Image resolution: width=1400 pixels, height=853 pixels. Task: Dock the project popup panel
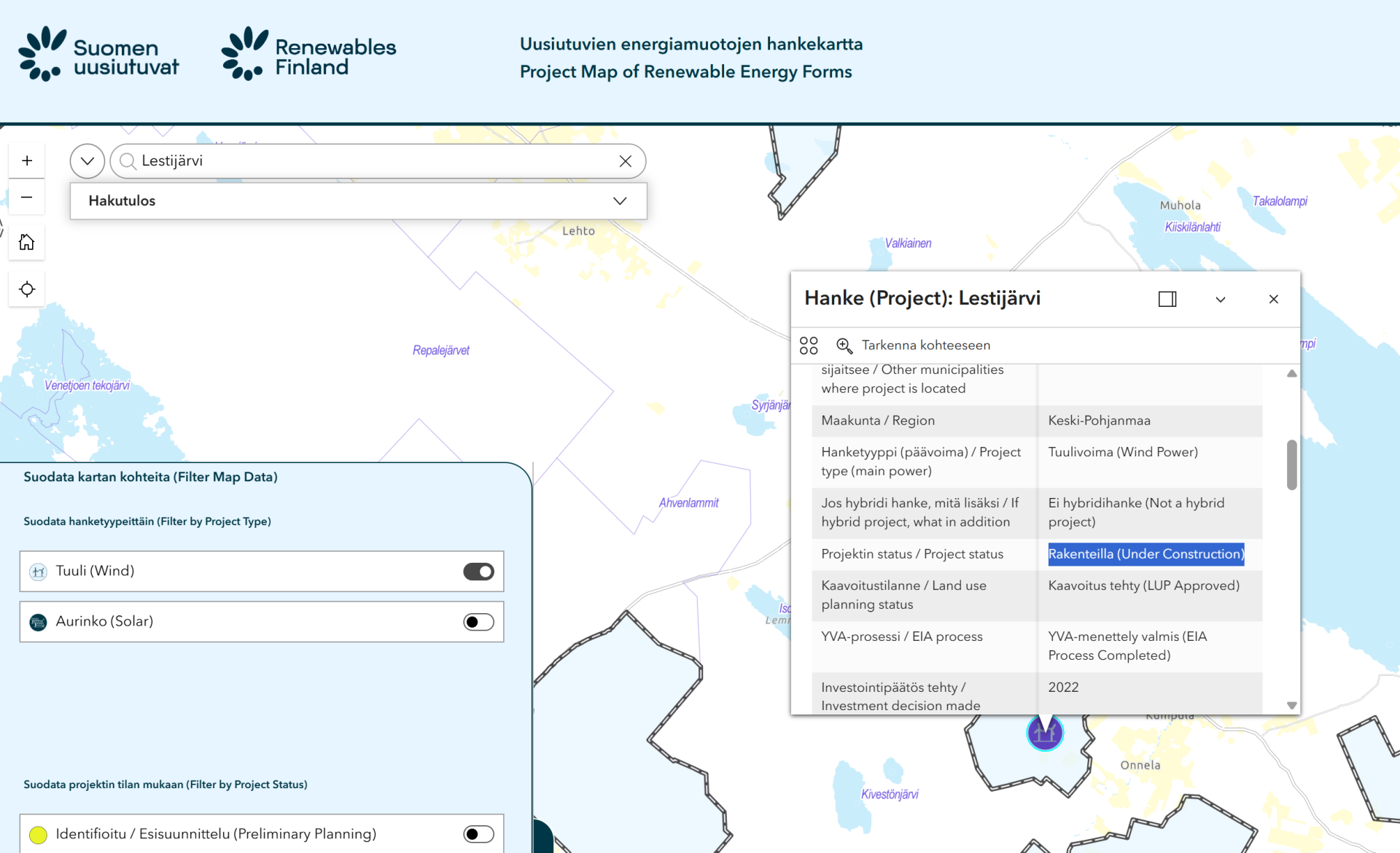pyautogui.click(x=1167, y=299)
